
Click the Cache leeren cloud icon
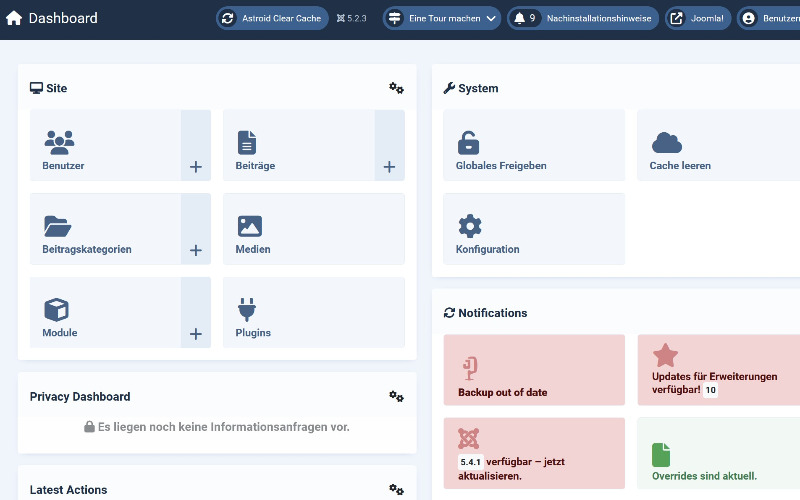(x=666, y=142)
